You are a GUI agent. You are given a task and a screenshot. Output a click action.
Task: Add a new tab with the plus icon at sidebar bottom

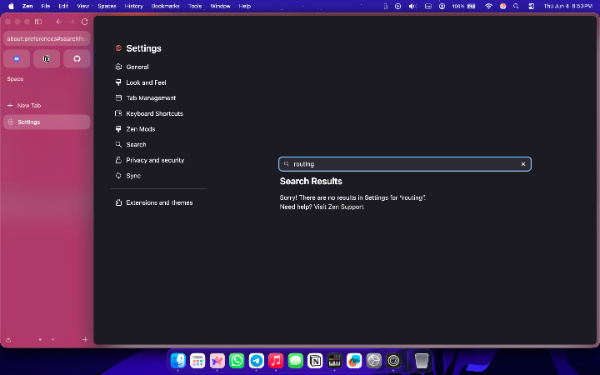point(85,339)
